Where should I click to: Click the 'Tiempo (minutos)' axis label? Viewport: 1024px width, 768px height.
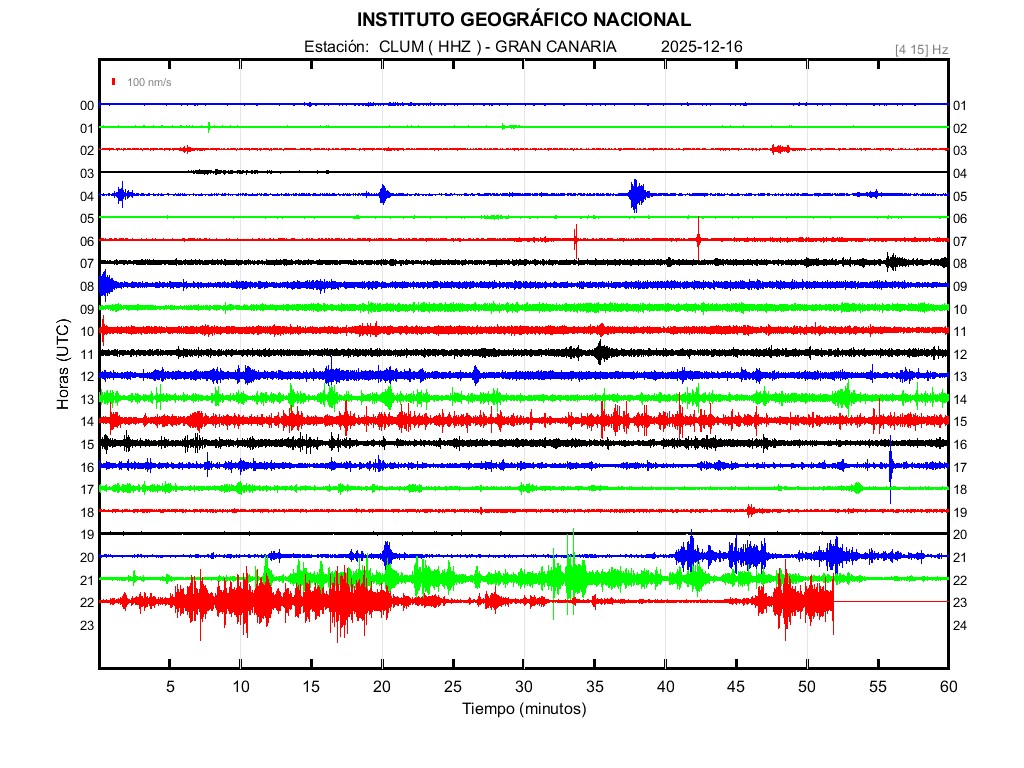point(523,709)
